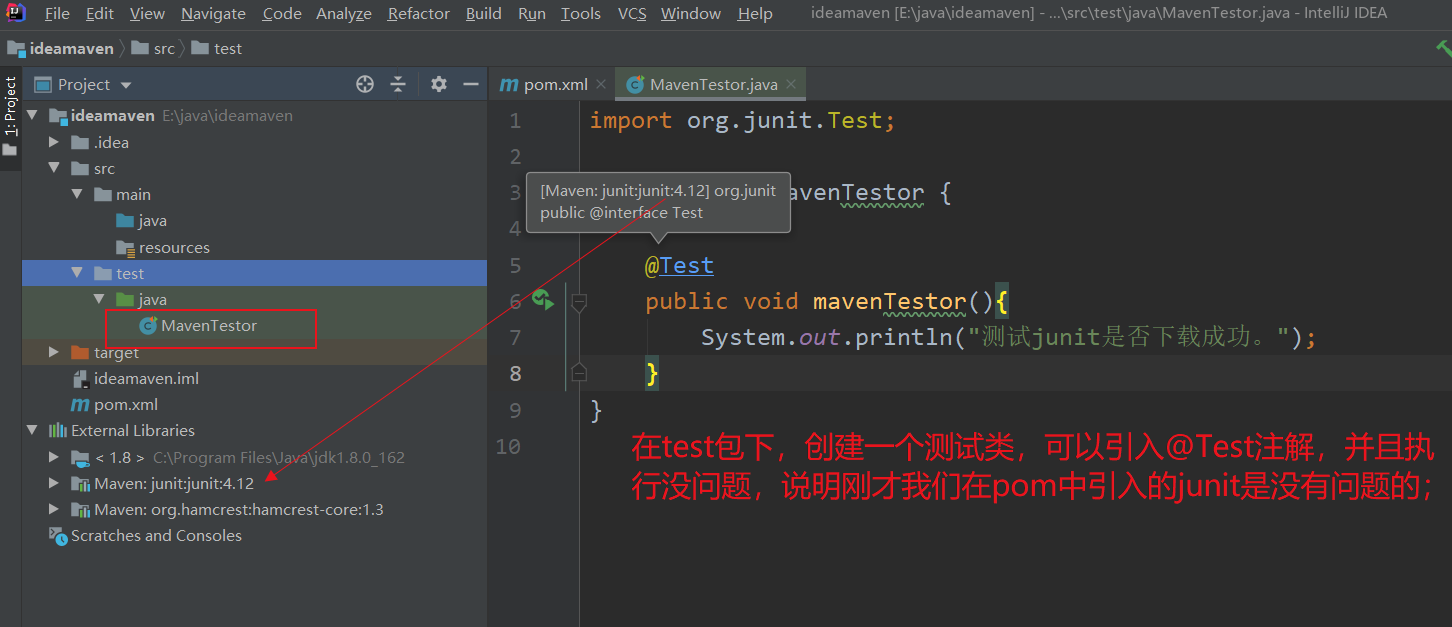Open the VCS menu

[632, 13]
